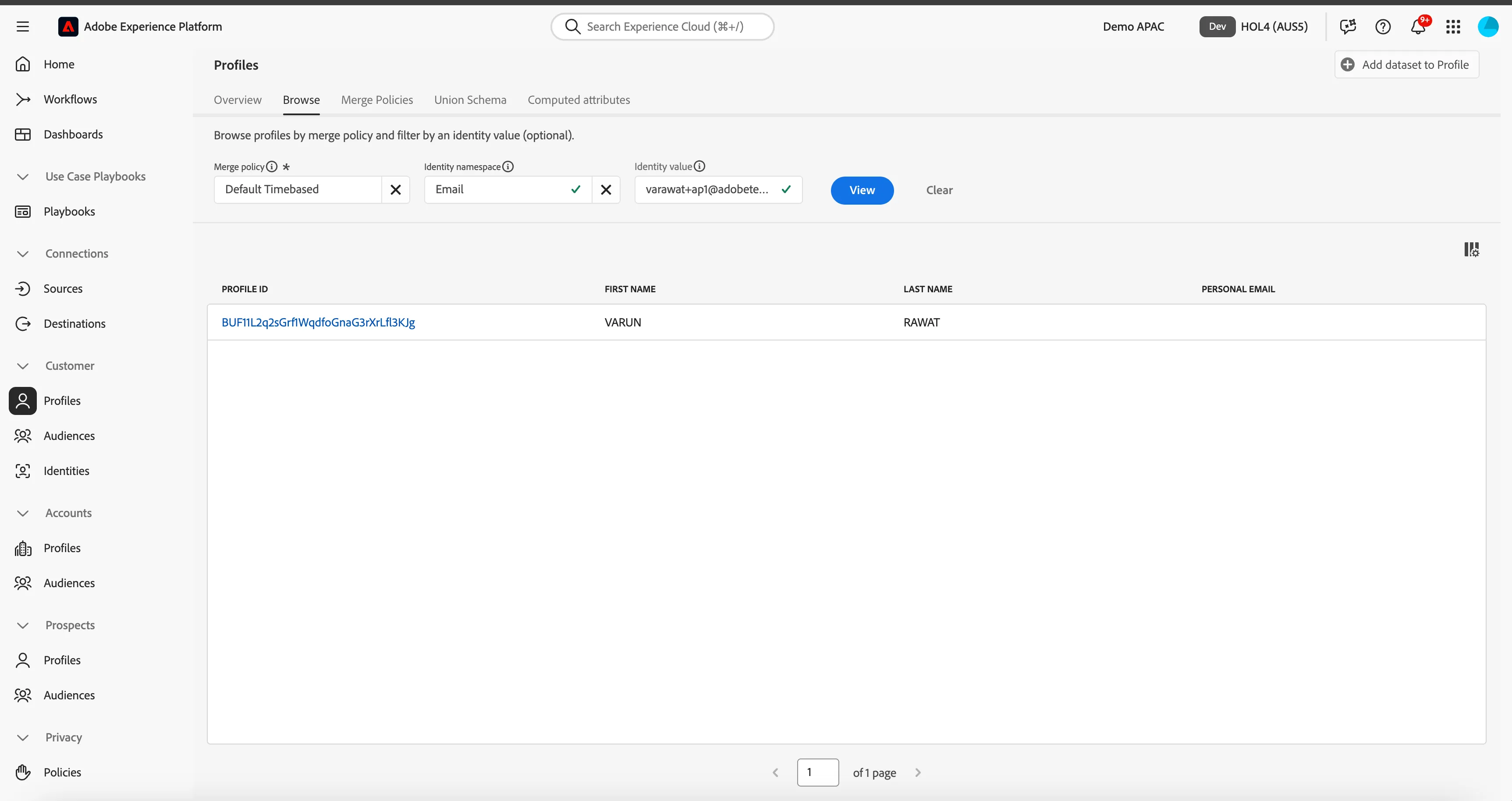The height and width of the screenshot is (801, 1512).
Task: Clear the Email identity namespace
Action: 606,190
